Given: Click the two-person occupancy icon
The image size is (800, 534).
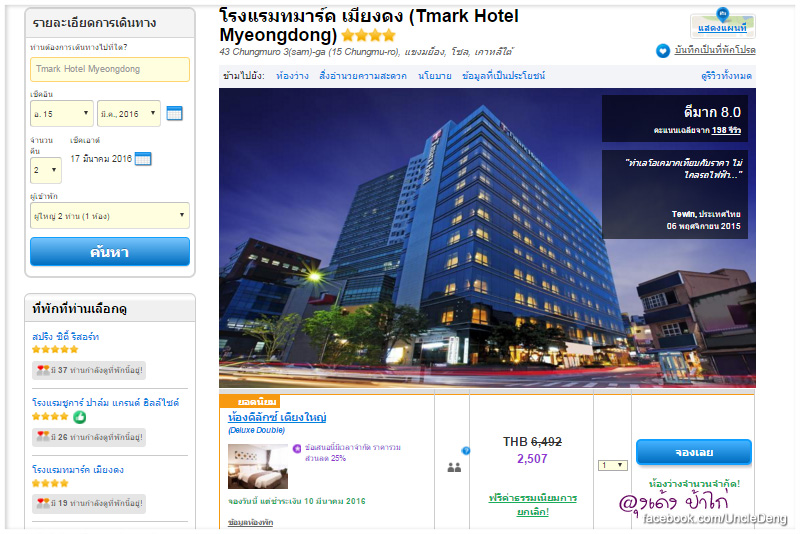Looking at the screenshot, I should (454, 467).
